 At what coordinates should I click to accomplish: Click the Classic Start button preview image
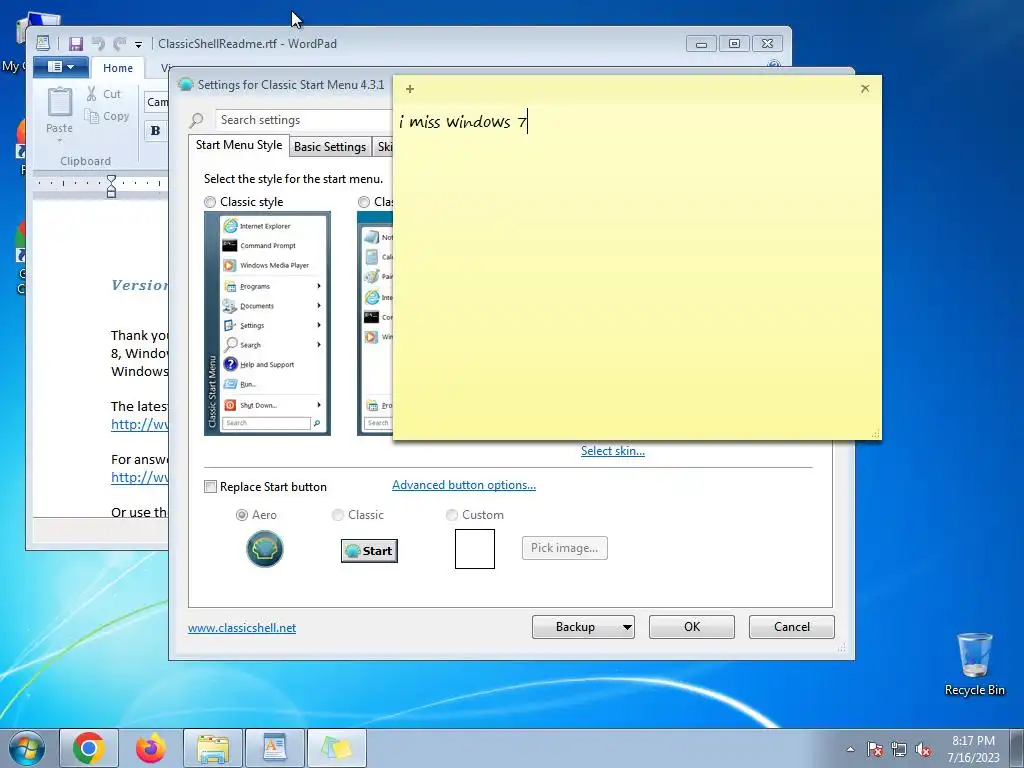coord(369,551)
